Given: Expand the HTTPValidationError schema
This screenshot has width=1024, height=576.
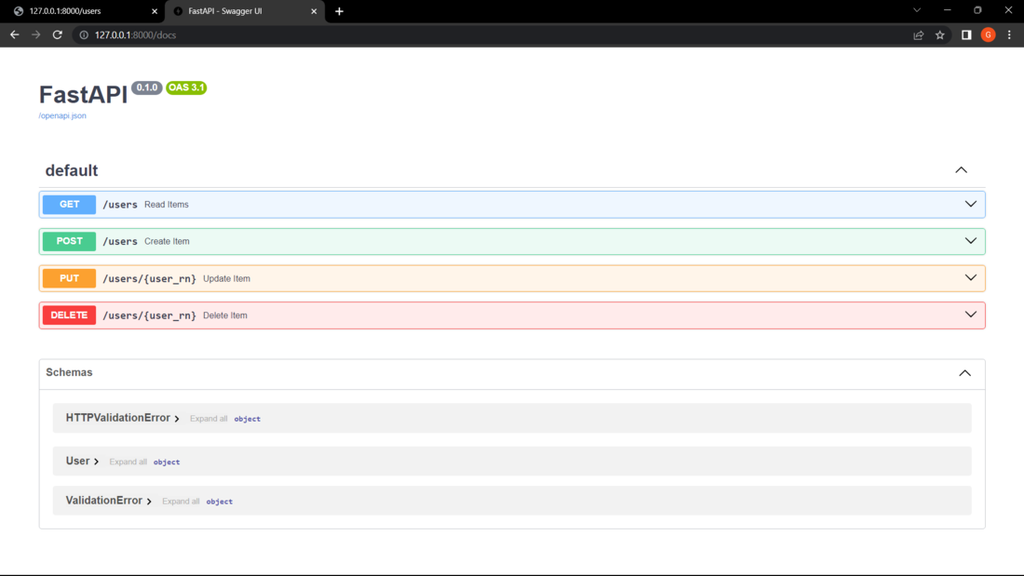Looking at the screenshot, I should (x=122, y=418).
